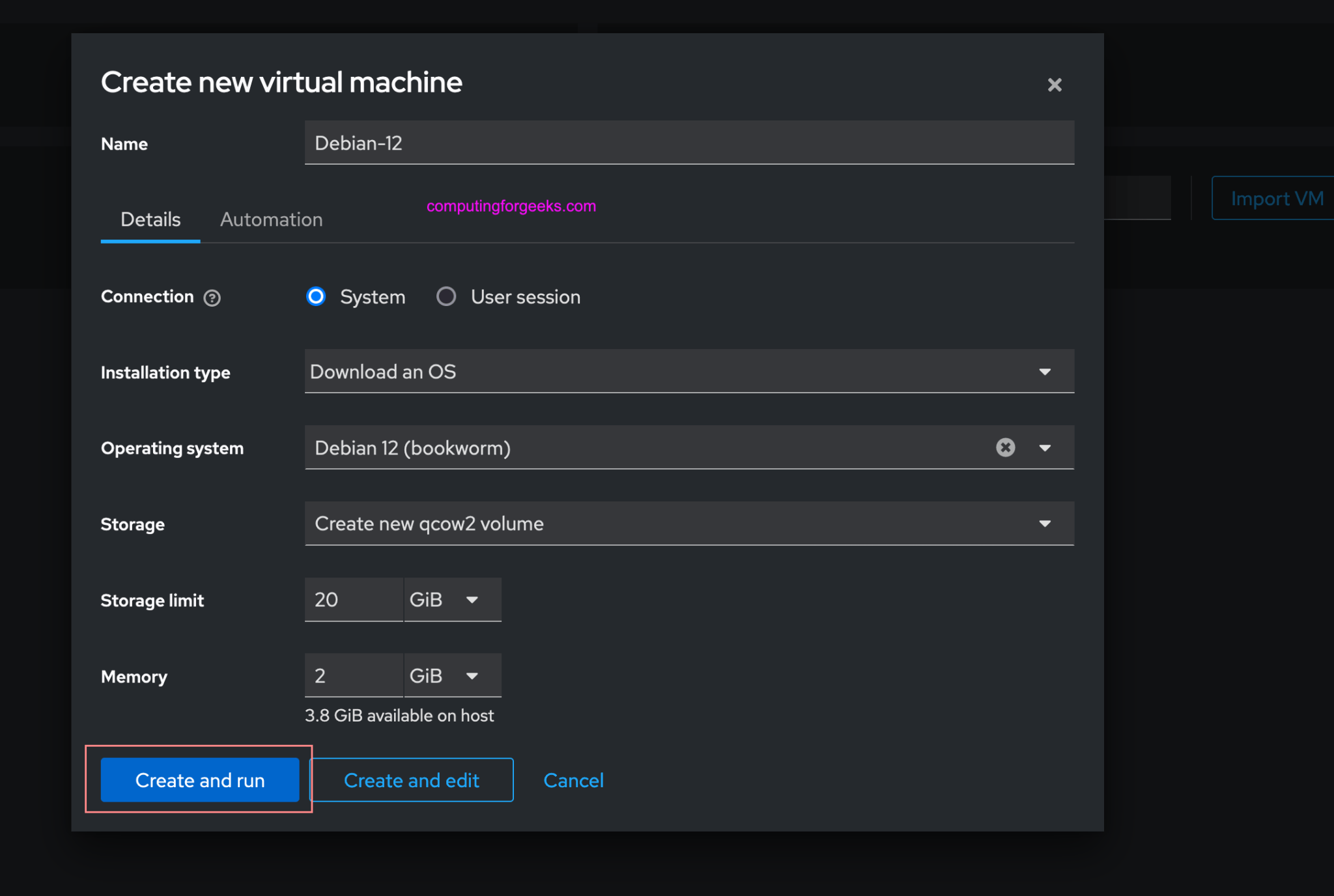
Task: Open the Installation type dropdown
Action: (x=1045, y=372)
